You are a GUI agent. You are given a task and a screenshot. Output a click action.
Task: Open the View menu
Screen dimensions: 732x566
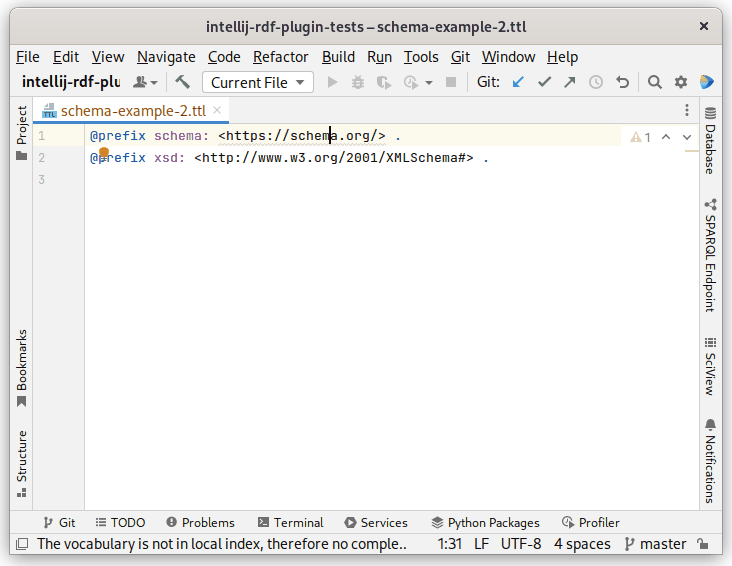coord(108,57)
